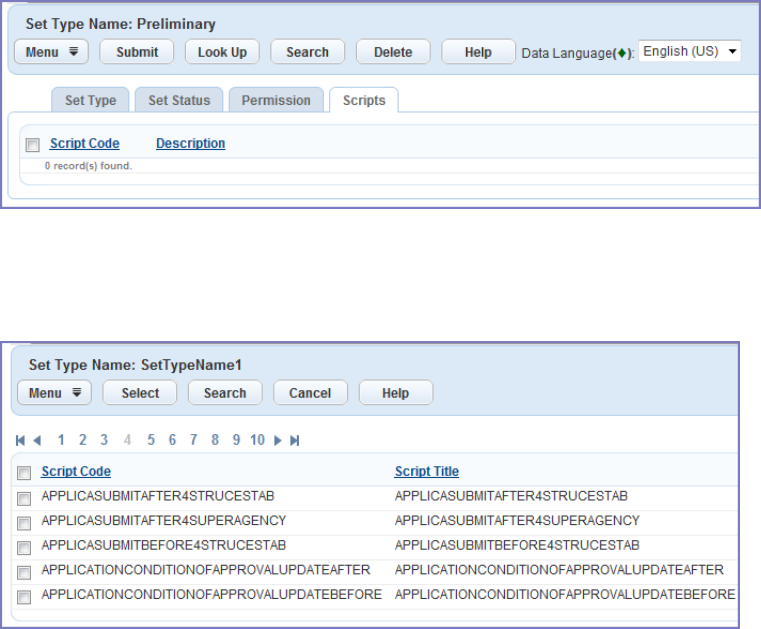This screenshot has height=629, width=761.
Task: Open Menu dropdown in Preliminary panel
Action: [51, 52]
